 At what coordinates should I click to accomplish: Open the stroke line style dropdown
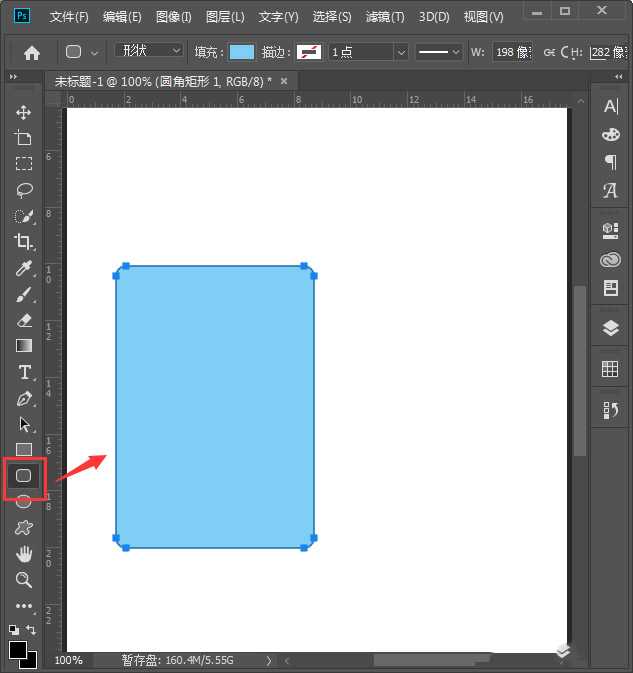(438, 52)
